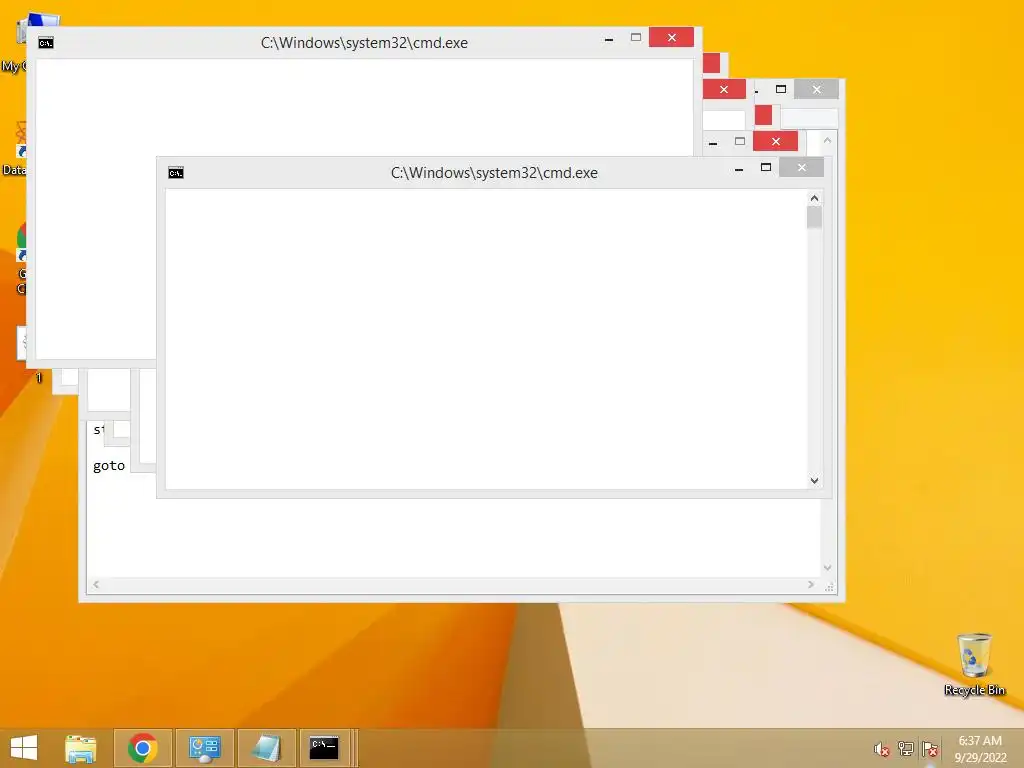The width and height of the screenshot is (1024, 768).
Task: Launch Google Chrome from the taskbar
Action: pos(142,748)
